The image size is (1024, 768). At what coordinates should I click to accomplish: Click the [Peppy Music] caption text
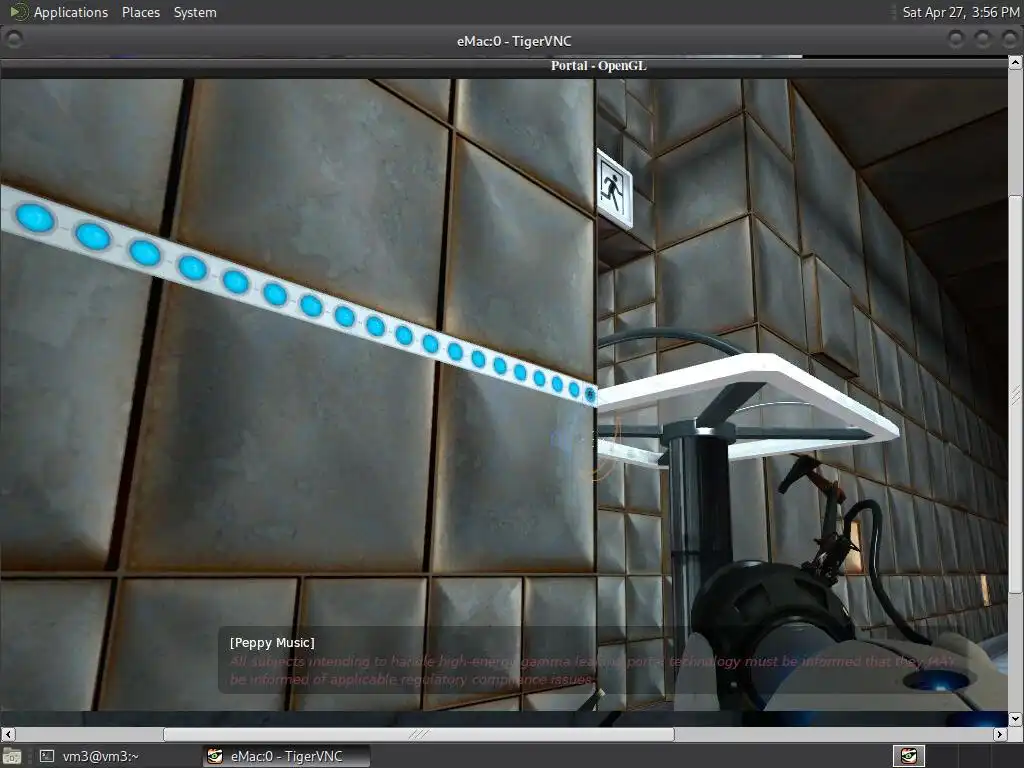pos(272,643)
